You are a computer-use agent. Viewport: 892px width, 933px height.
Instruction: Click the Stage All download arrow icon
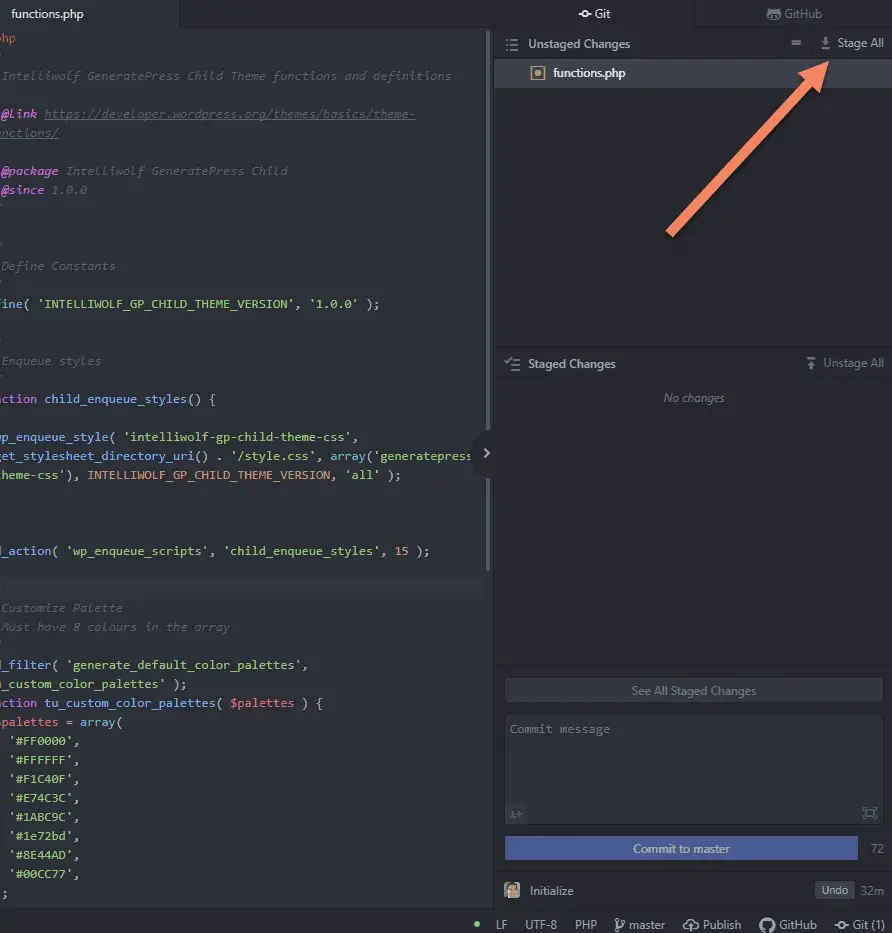[x=825, y=43]
